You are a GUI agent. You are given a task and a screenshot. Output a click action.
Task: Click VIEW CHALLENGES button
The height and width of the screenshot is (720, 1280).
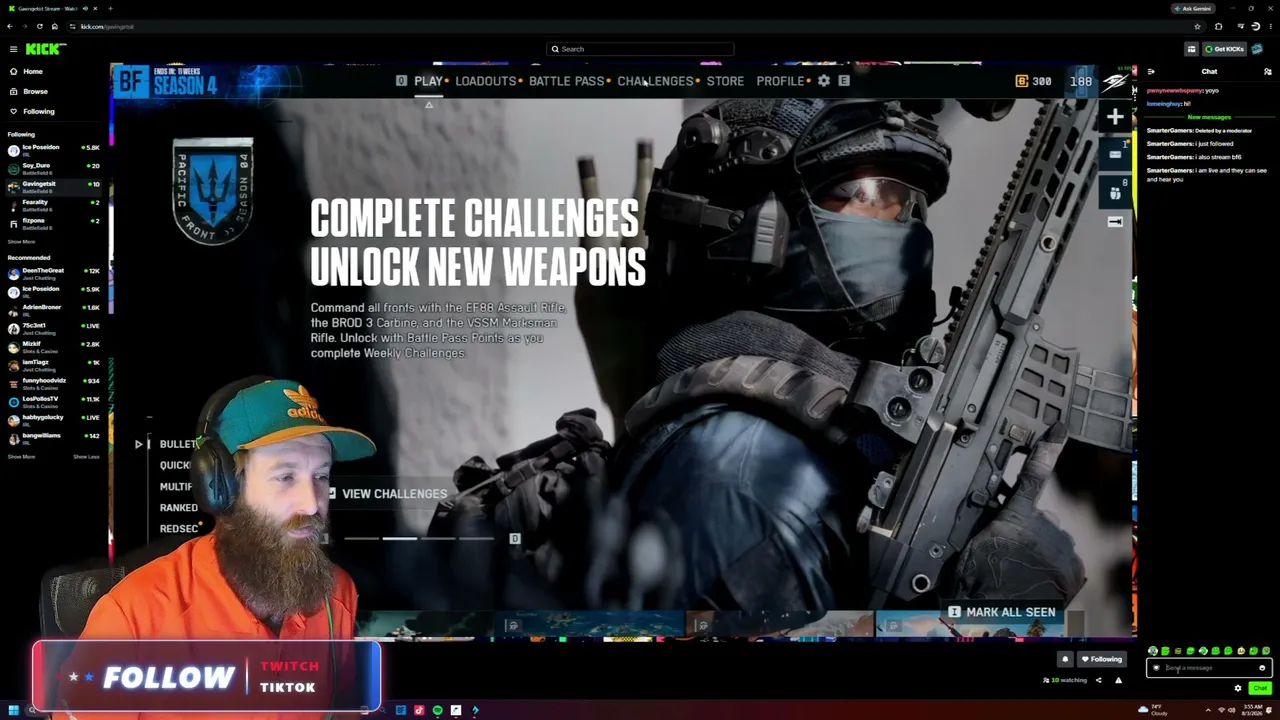point(394,494)
